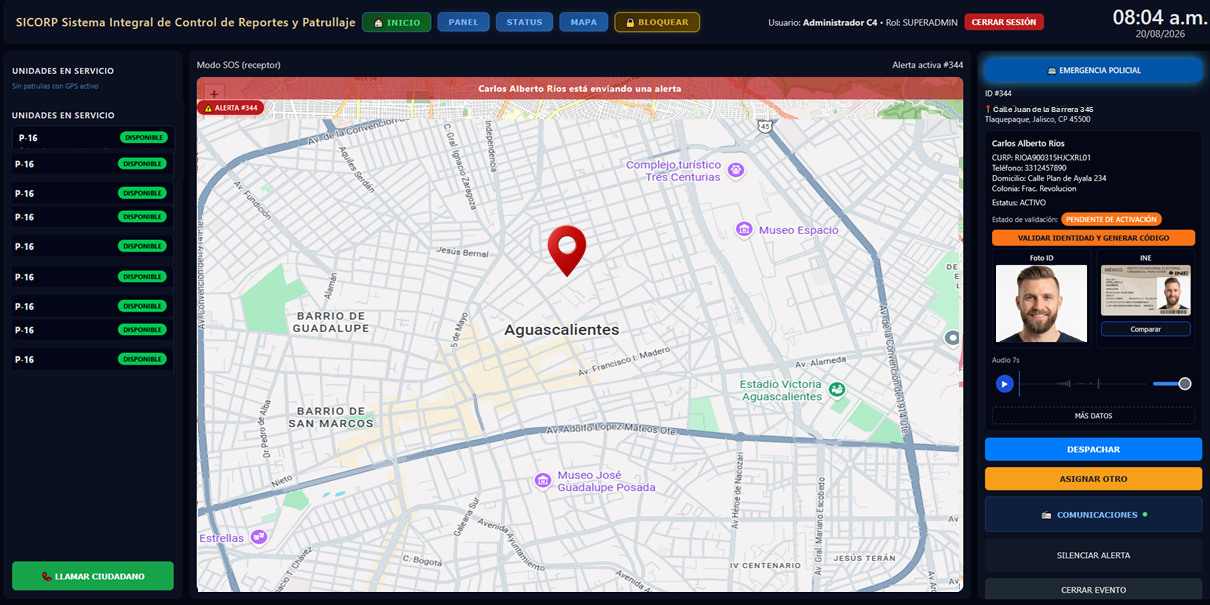Open the INE card thumbnail

(1146, 291)
